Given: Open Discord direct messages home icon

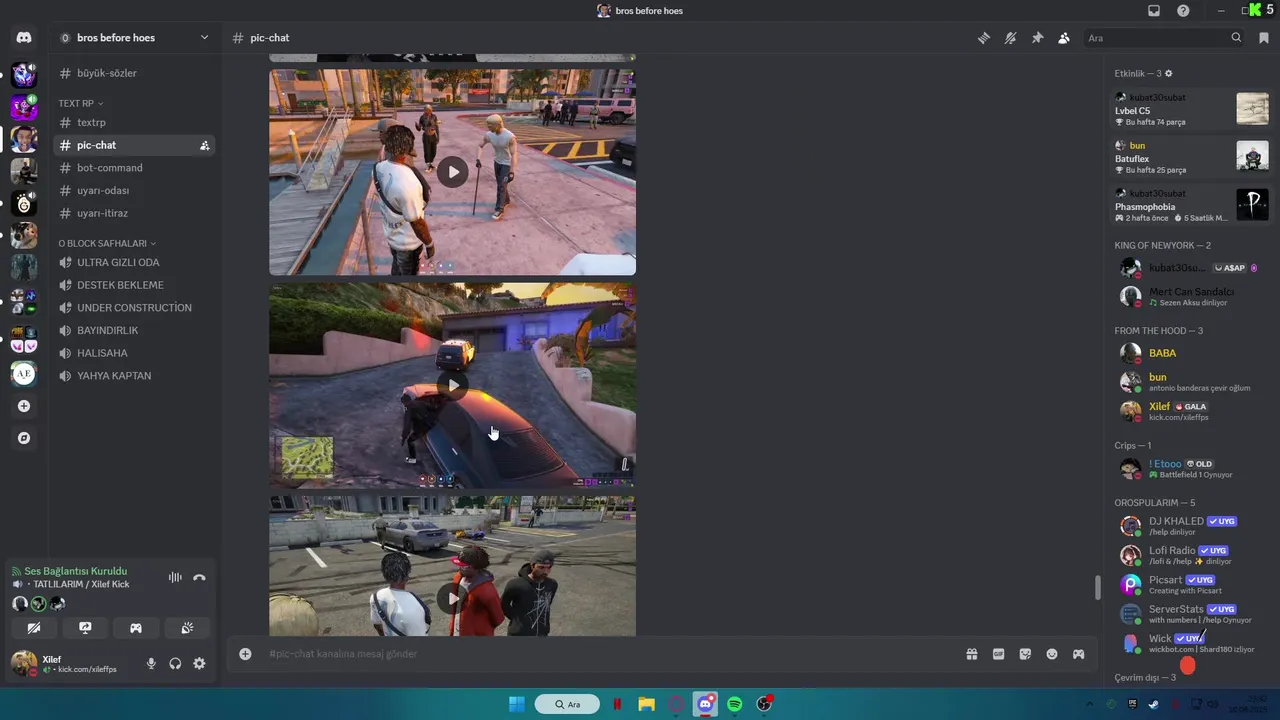Looking at the screenshot, I should coord(24,38).
